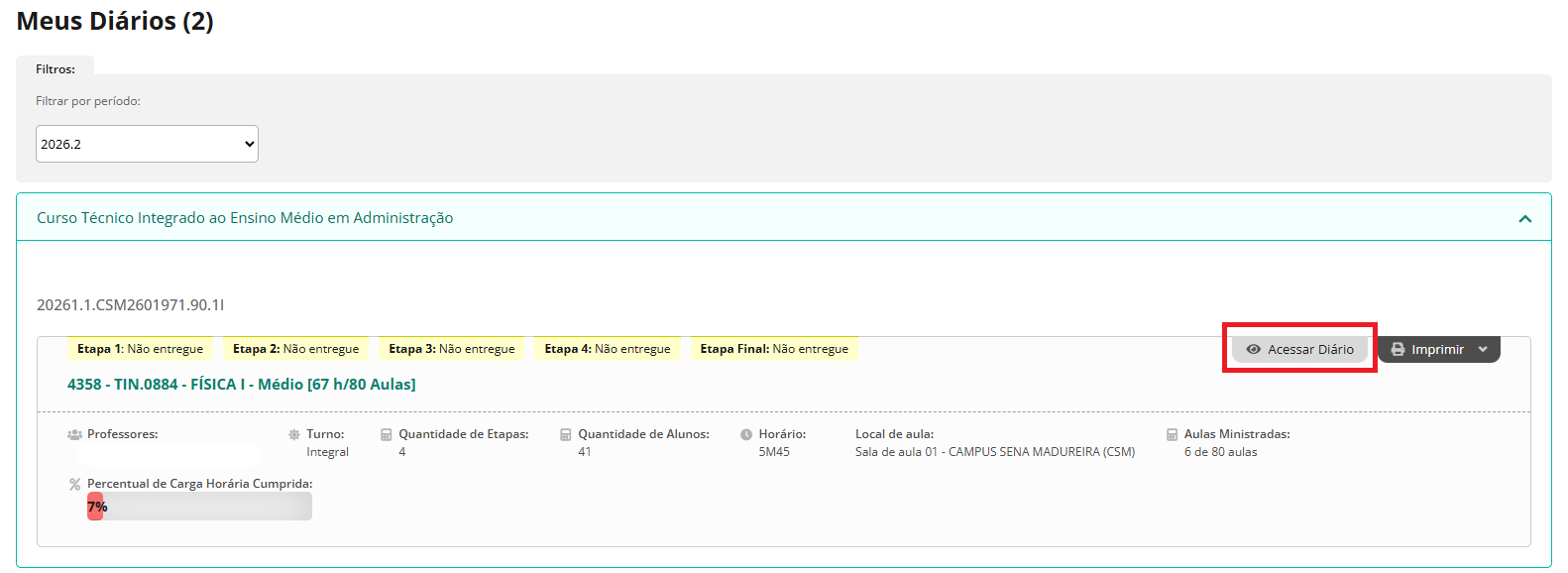The width and height of the screenshot is (1568, 573).
Task: Open the period filter dropdown showing 2026.2
Action: 147,144
